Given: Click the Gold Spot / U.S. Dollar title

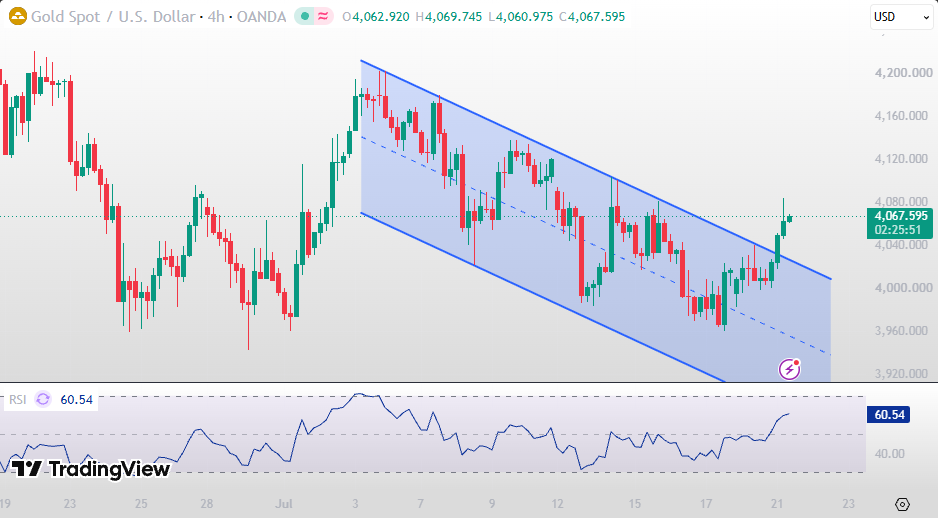Looking at the screenshot, I should tap(113, 16).
